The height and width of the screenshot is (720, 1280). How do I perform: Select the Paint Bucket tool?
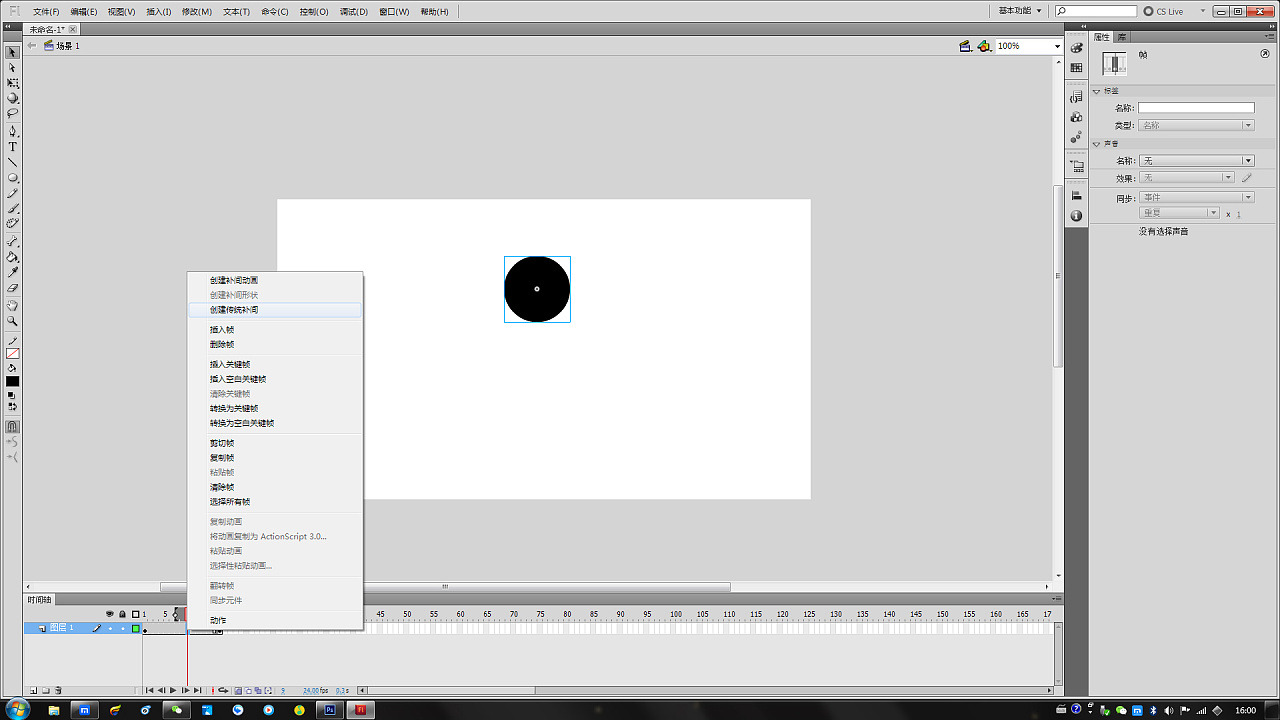13,257
